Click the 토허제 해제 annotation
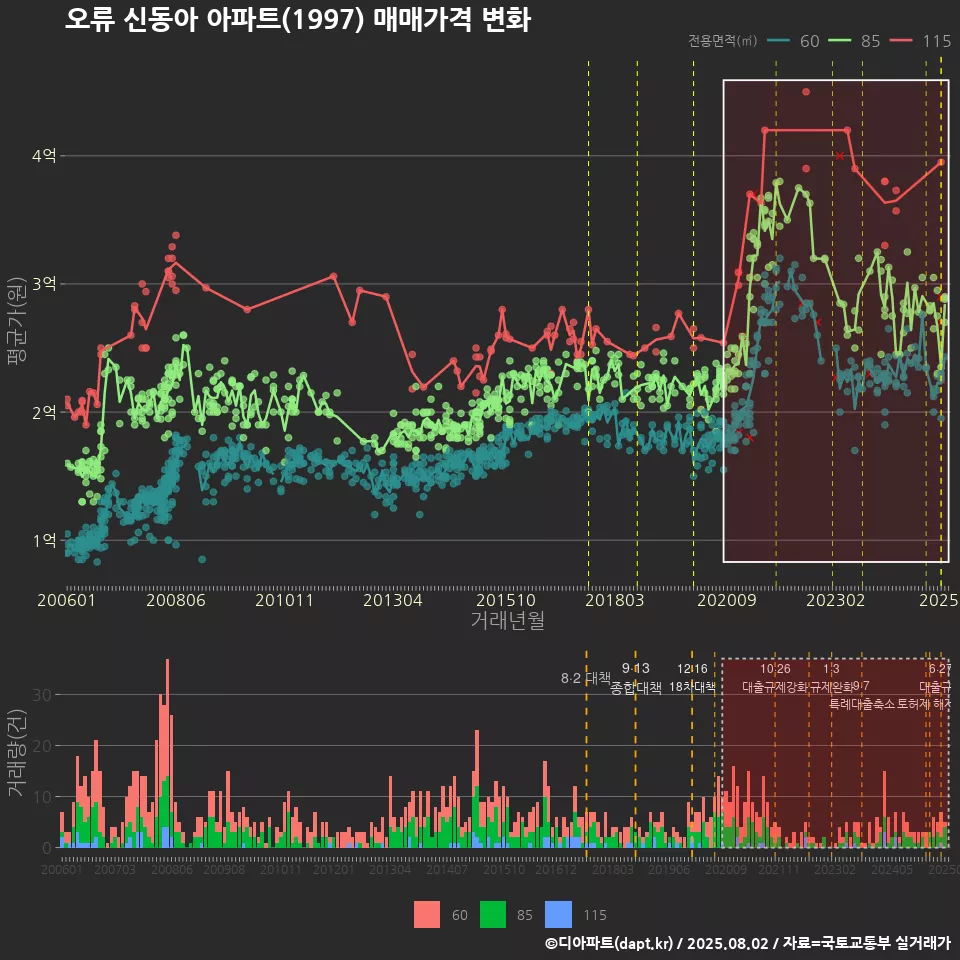The image size is (960, 960). 923,704
